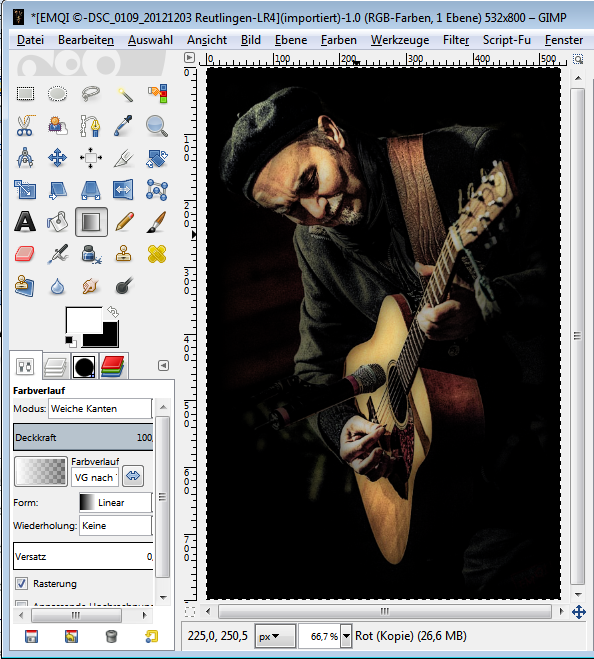Select the Clone stamp tool
The width and height of the screenshot is (594, 659).
click(x=124, y=254)
